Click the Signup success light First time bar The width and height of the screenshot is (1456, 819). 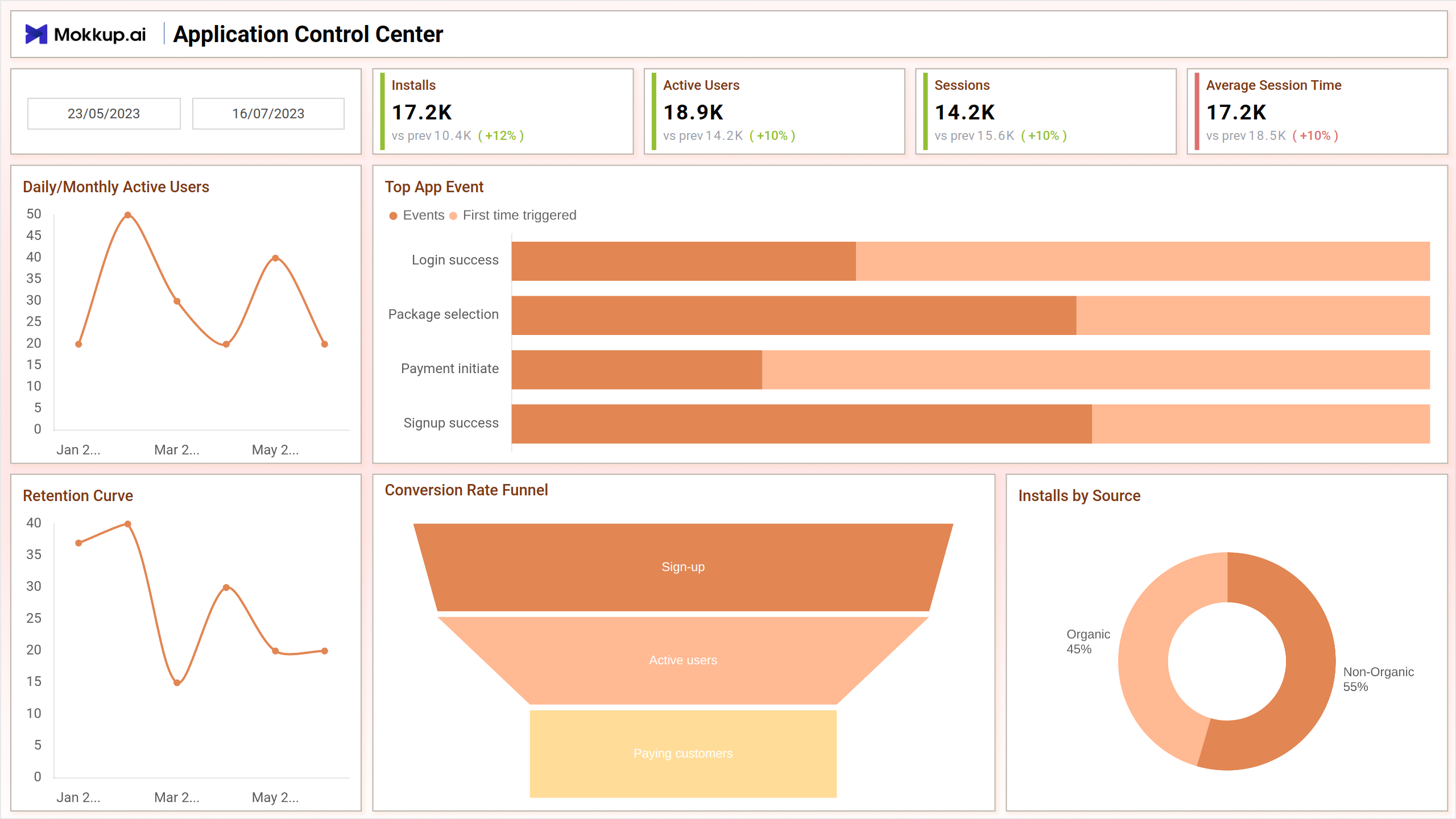(x=1260, y=424)
